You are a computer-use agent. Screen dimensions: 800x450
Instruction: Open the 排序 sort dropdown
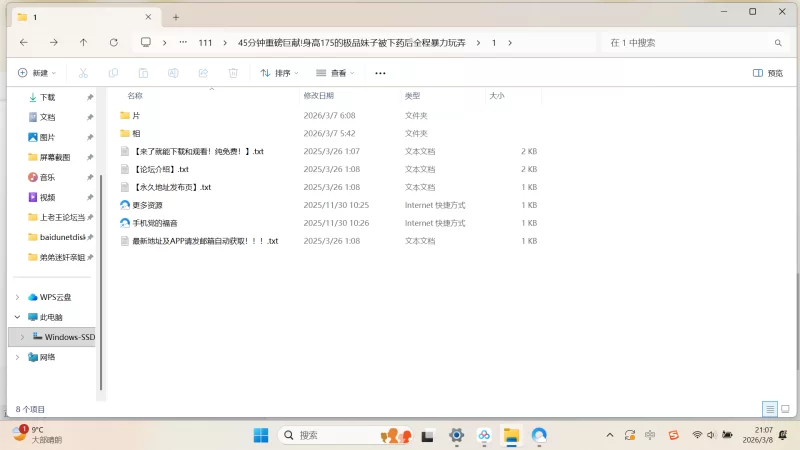pos(280,73)
